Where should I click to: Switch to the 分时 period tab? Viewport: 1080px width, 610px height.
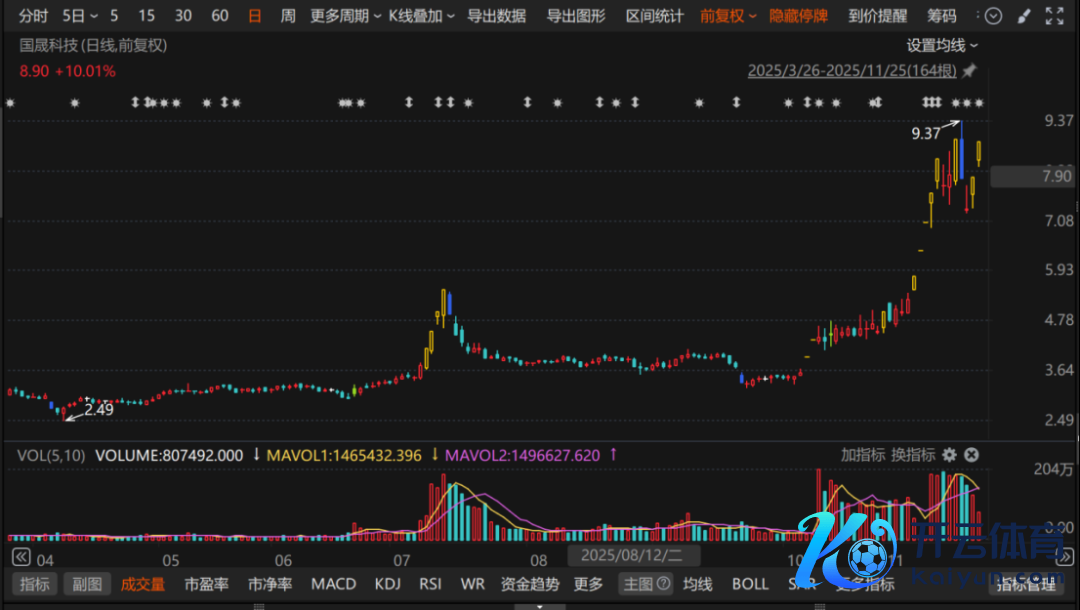coord(33,16)
